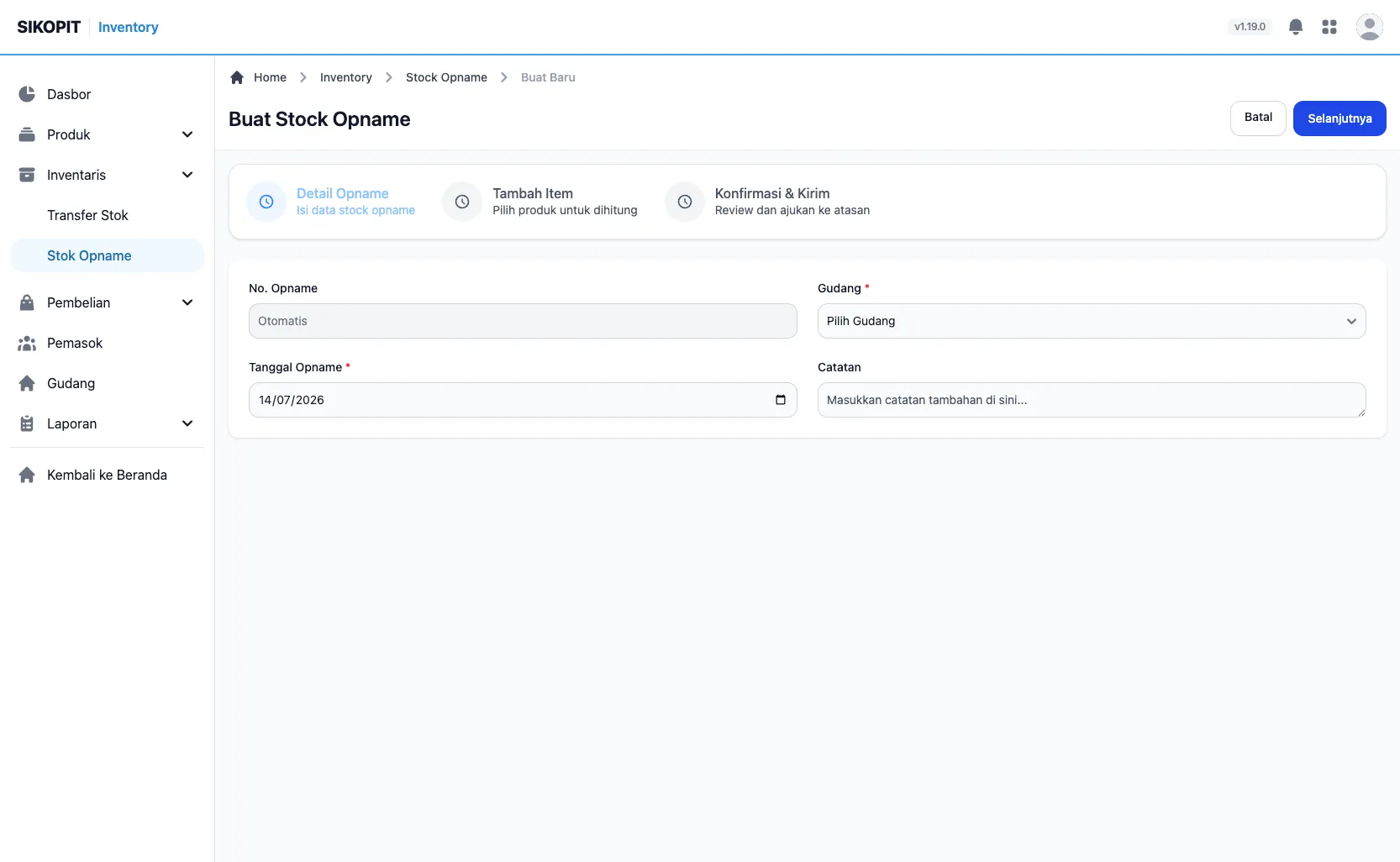This screenshot has height=862, width=1400.
Task: Select Kembali ke Beranda
Action: pyautogui.click(x=107, y=475)
